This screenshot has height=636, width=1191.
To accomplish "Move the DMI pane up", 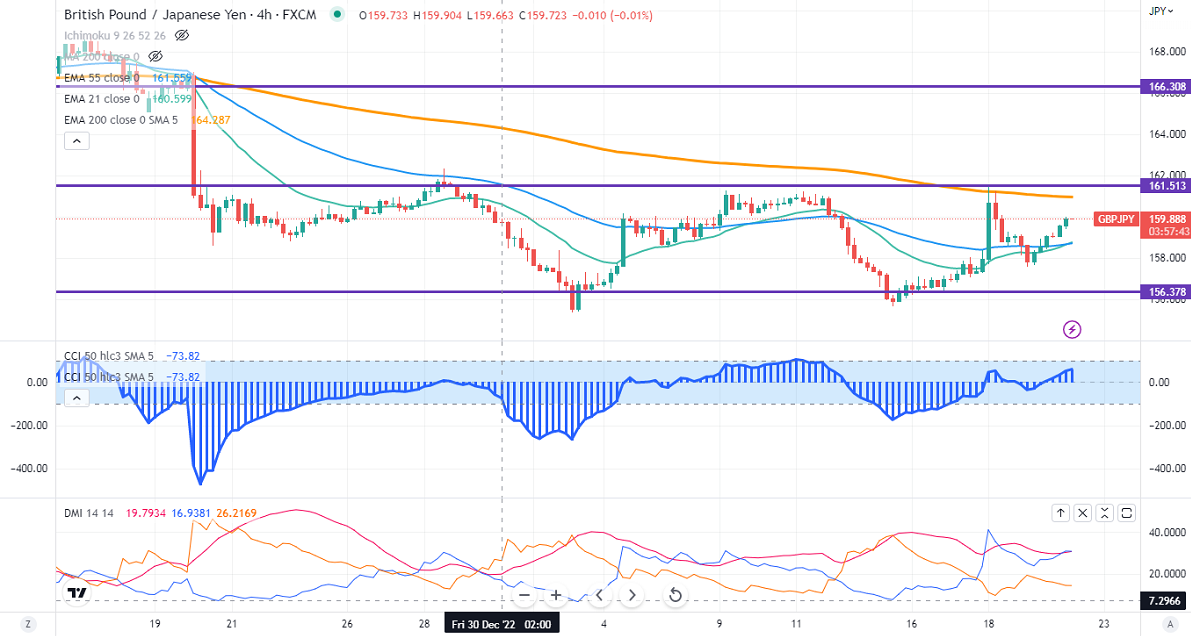I will (x=1060, y=513).
